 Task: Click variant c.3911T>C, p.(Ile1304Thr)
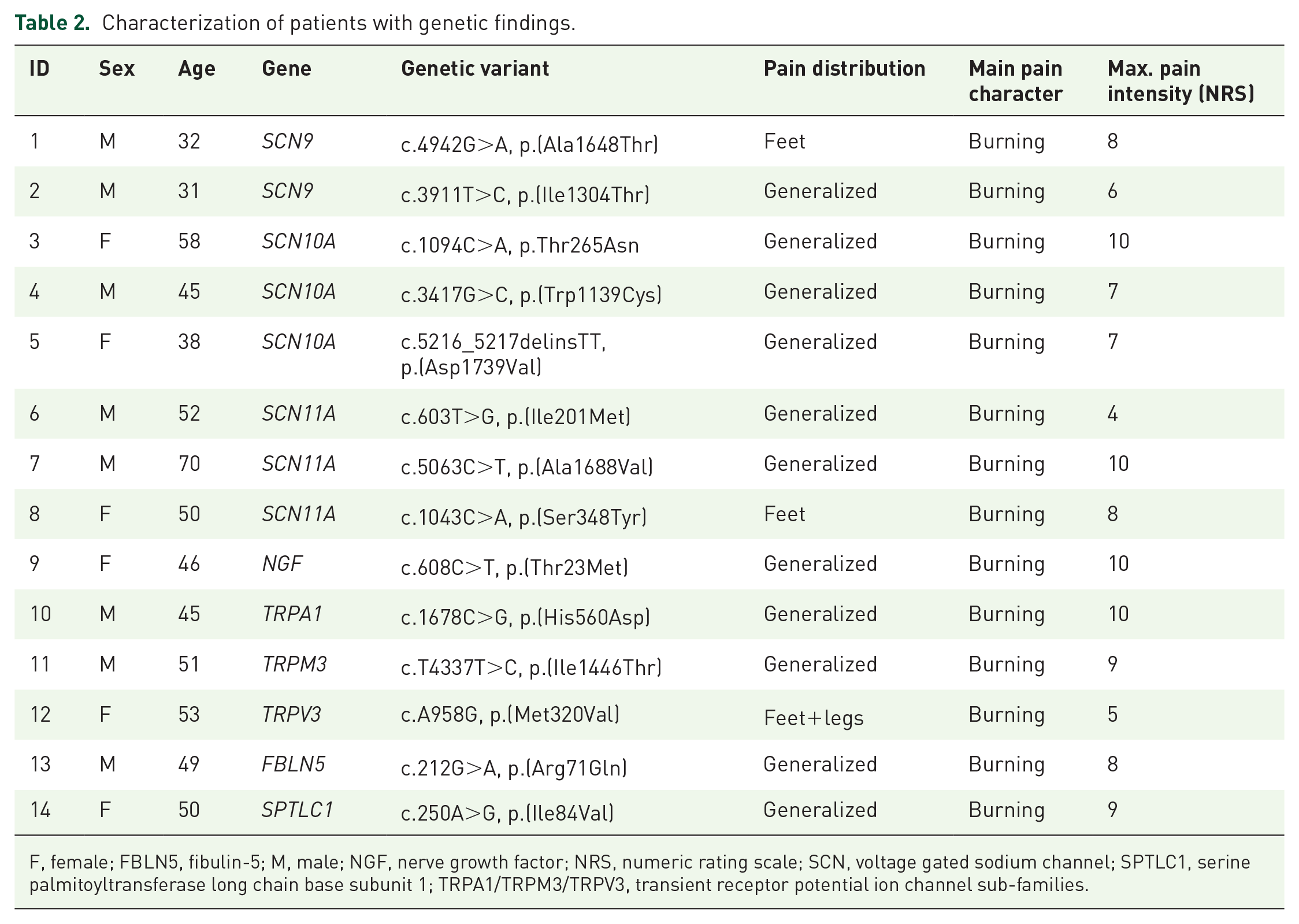[x=525, y=195]
